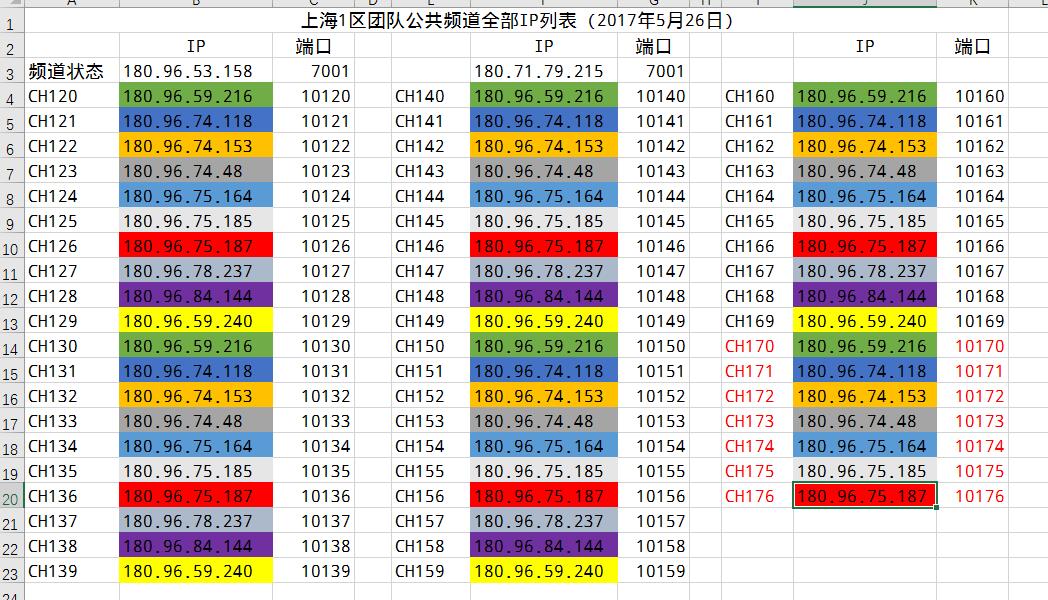Screen dimensions: 1048x600
Task: Click the red port value 10176
Action: coord(979,496)
